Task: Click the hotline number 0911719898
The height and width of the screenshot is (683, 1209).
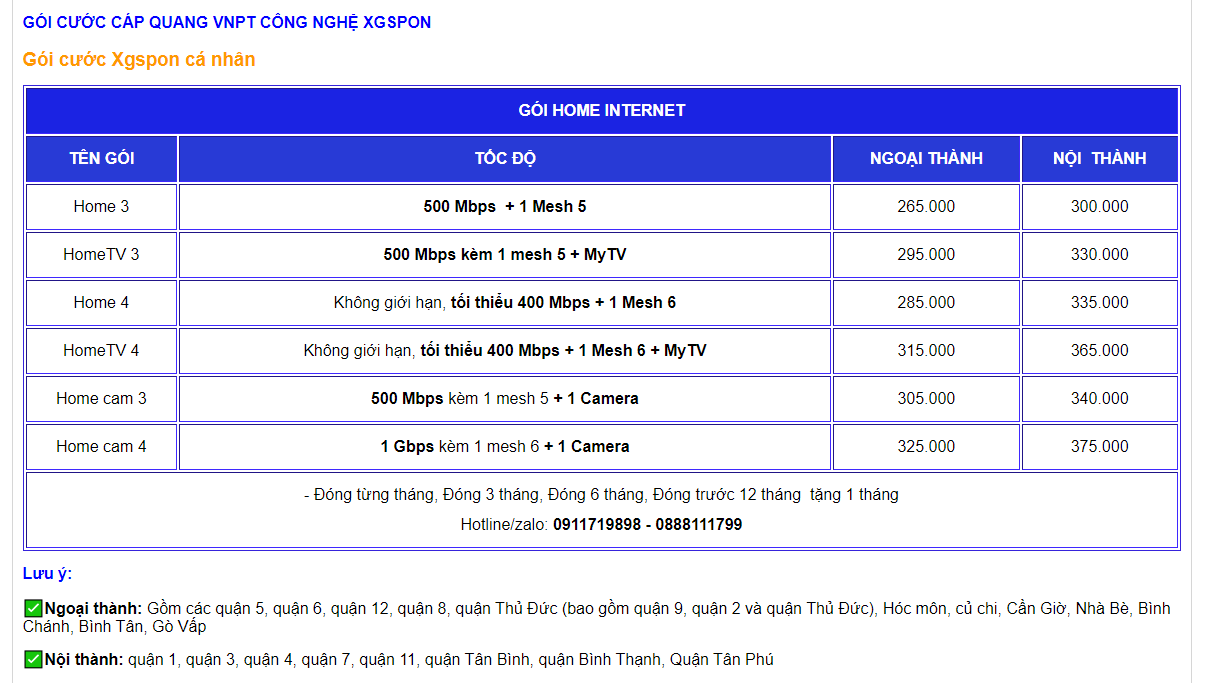Action: 597,524
